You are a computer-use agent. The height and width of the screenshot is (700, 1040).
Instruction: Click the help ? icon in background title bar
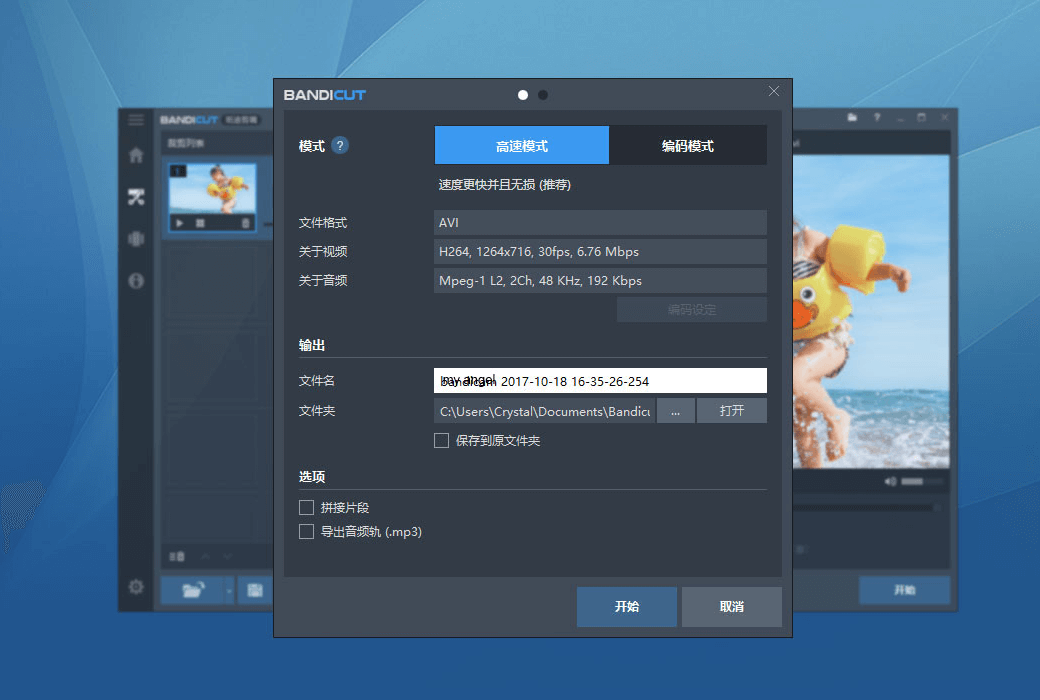pos(877,117)
